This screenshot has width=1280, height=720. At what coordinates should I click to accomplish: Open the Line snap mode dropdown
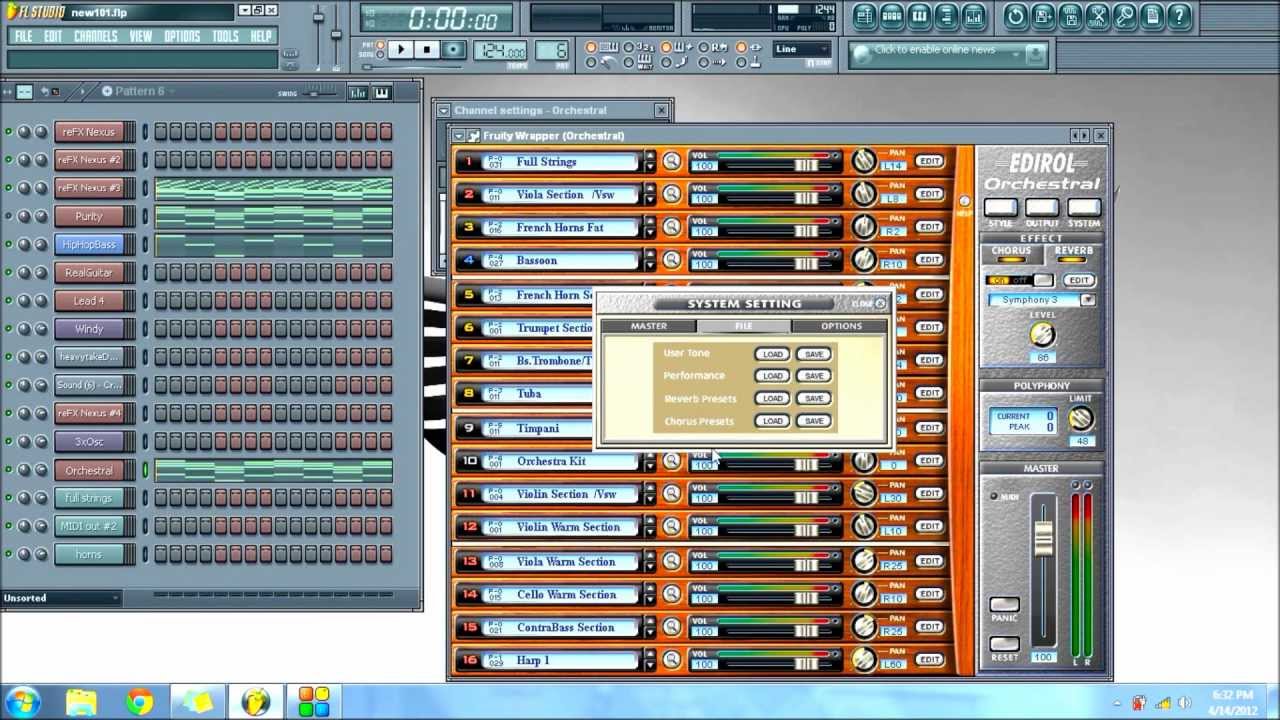pos(801,49)
